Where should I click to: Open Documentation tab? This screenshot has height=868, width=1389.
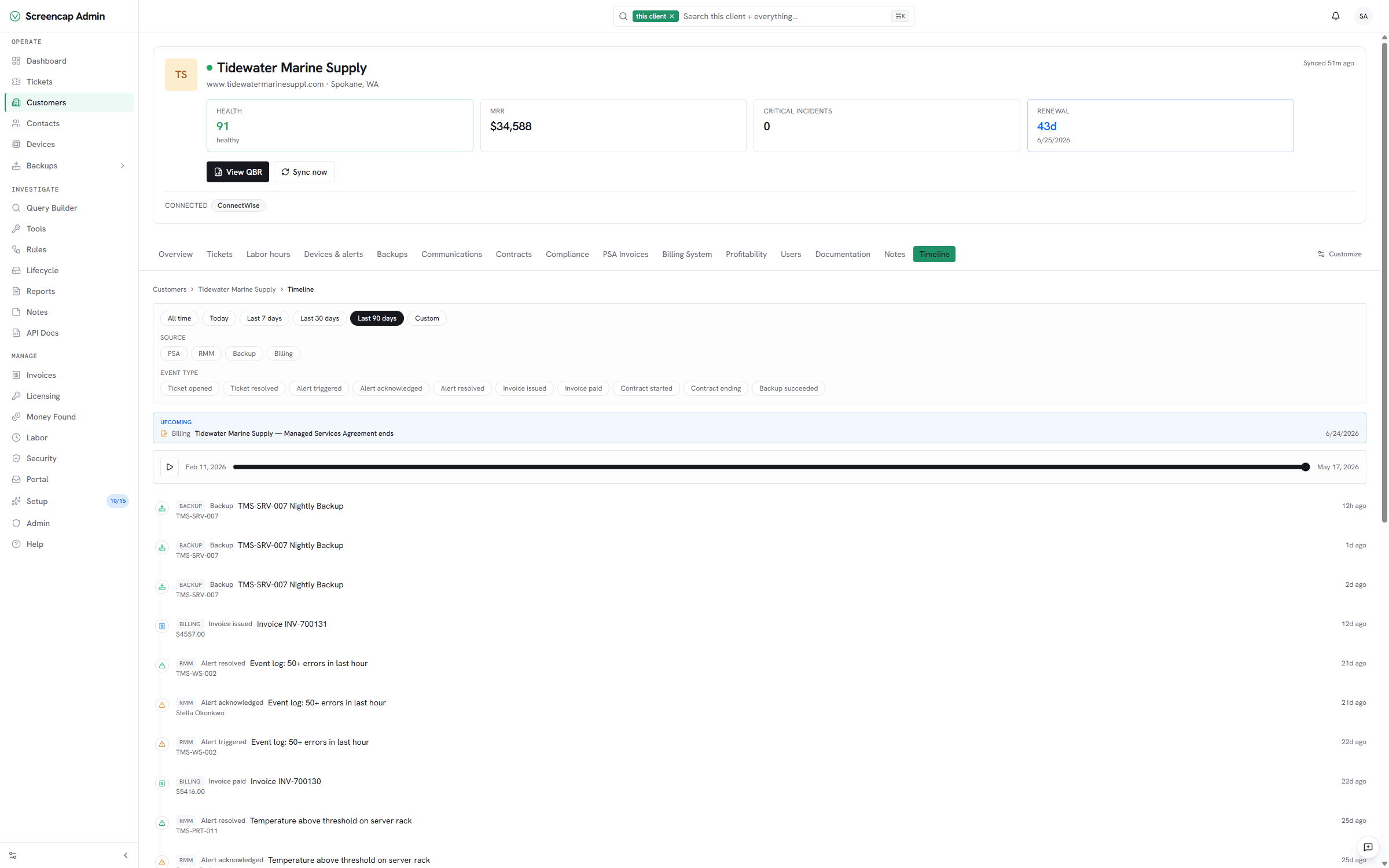(x=843, y=254)
